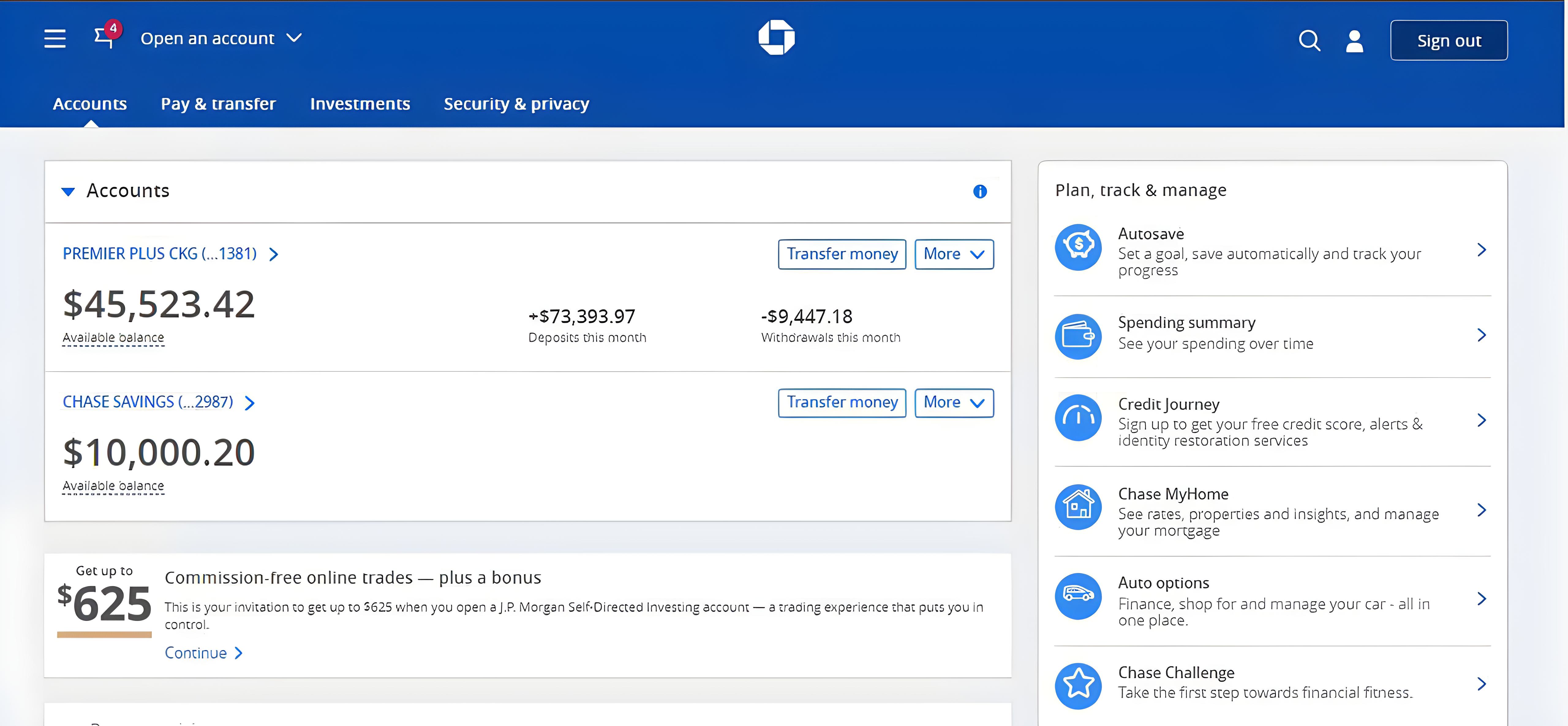Click the Autosave title text
The image size is (1568, 726).
tap(1151, 234)
